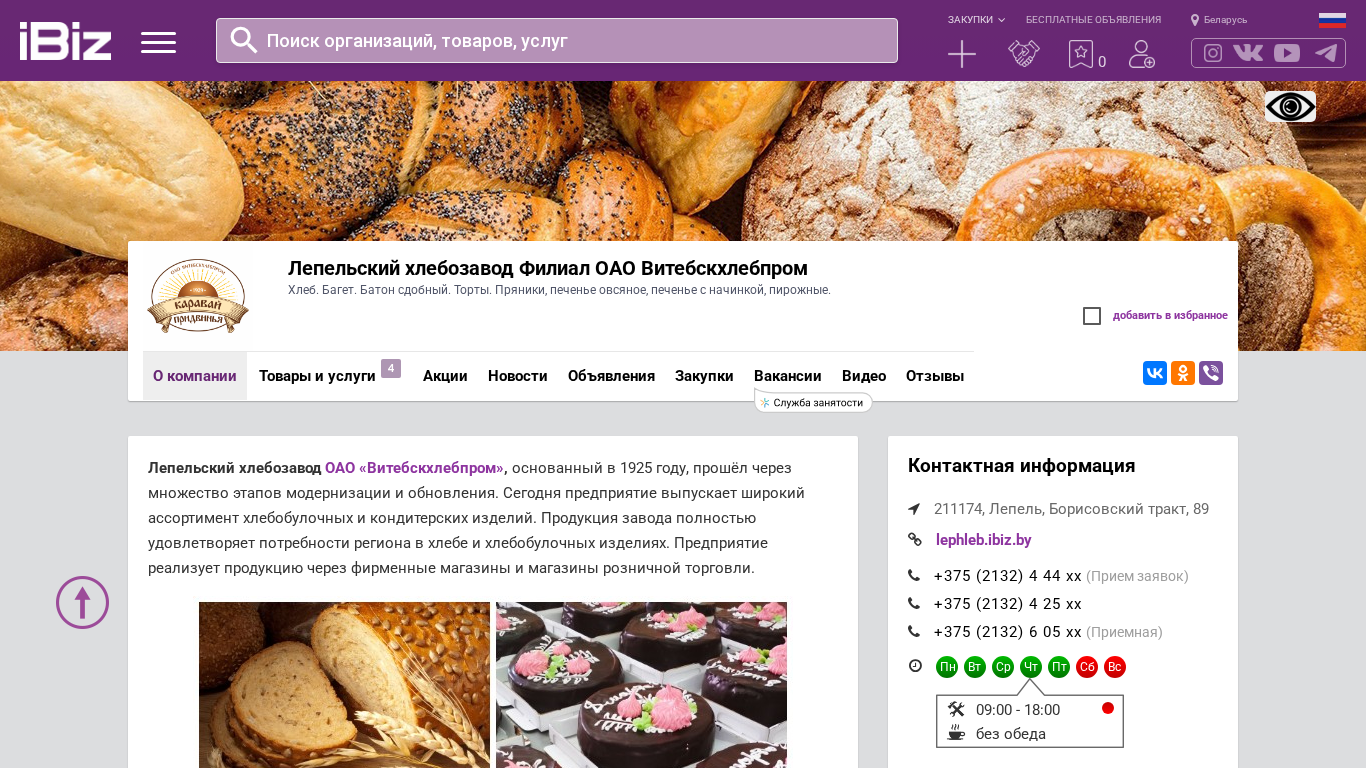Click the plus add icon in header
Screen dimensions: 1366x768
pyautogui.click(x=962, y=54)
